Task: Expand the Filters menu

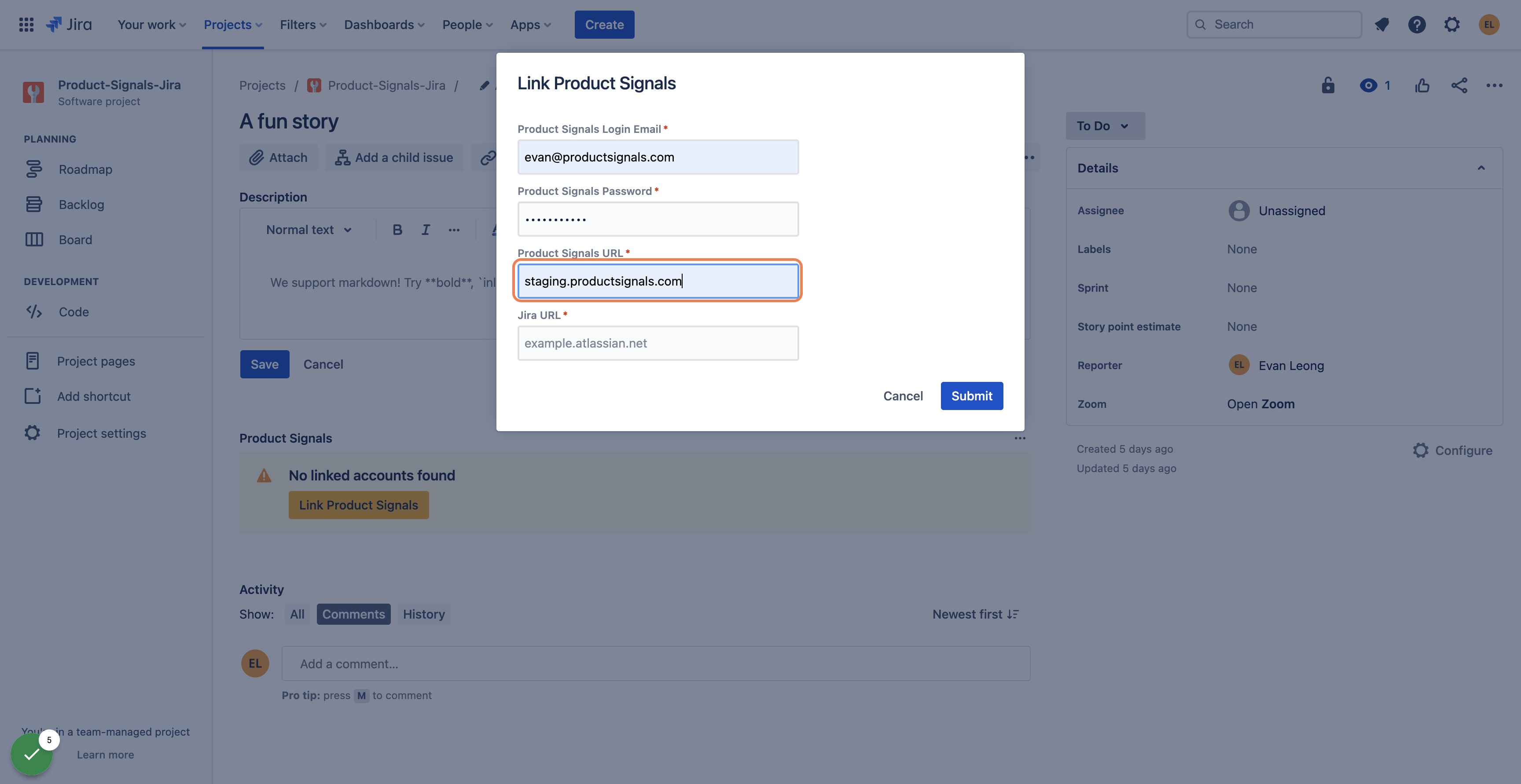Action: [303, 24]
